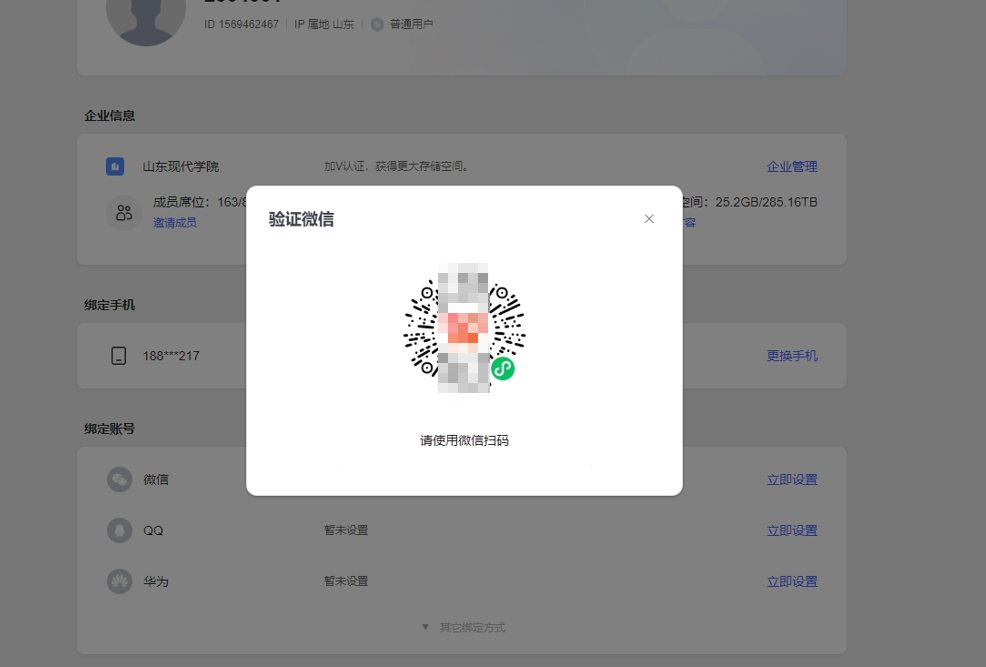This screenshot has height=667, width=986.
Task: Click 立即设置 for QQ
Action: pos(792,531)
